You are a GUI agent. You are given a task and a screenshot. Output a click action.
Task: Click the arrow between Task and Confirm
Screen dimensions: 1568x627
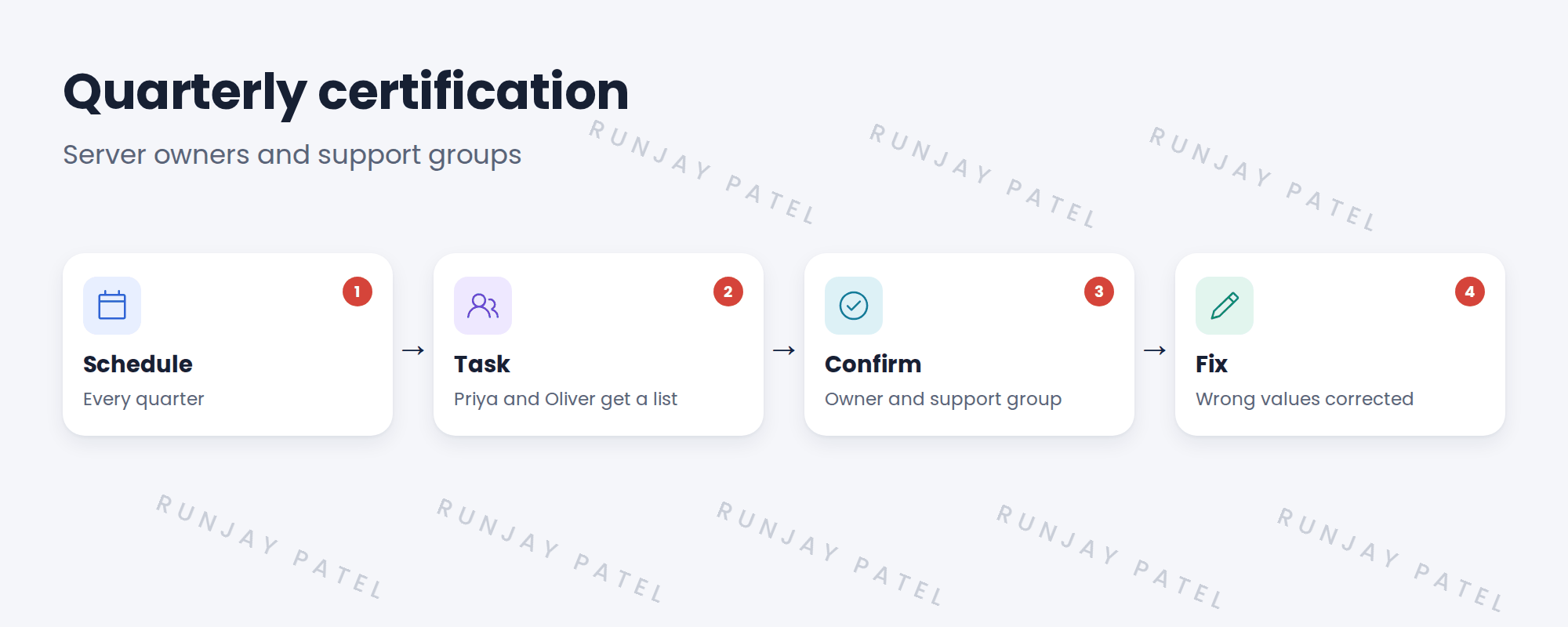tap(784, 350)
